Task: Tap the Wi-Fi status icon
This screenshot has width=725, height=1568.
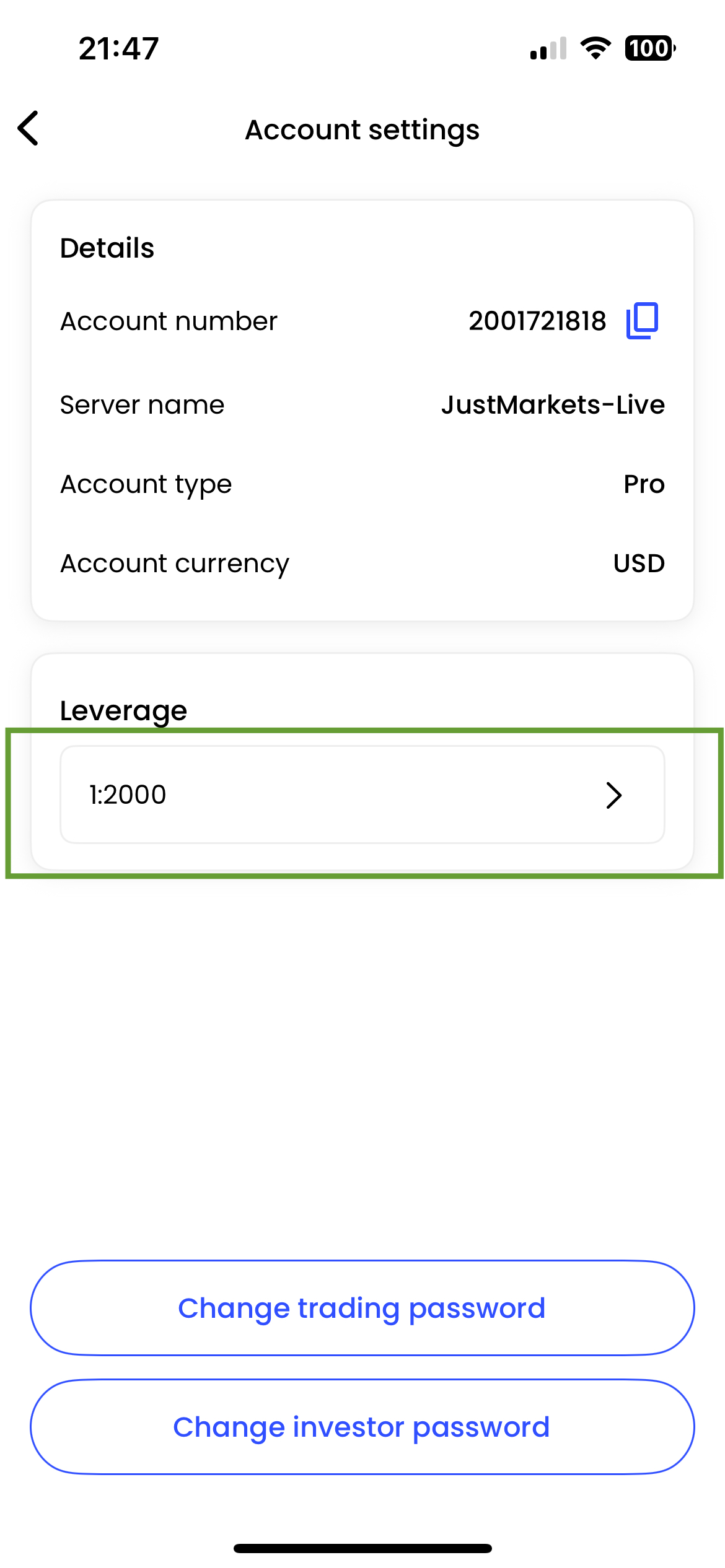Action: (x=595, y=48)
